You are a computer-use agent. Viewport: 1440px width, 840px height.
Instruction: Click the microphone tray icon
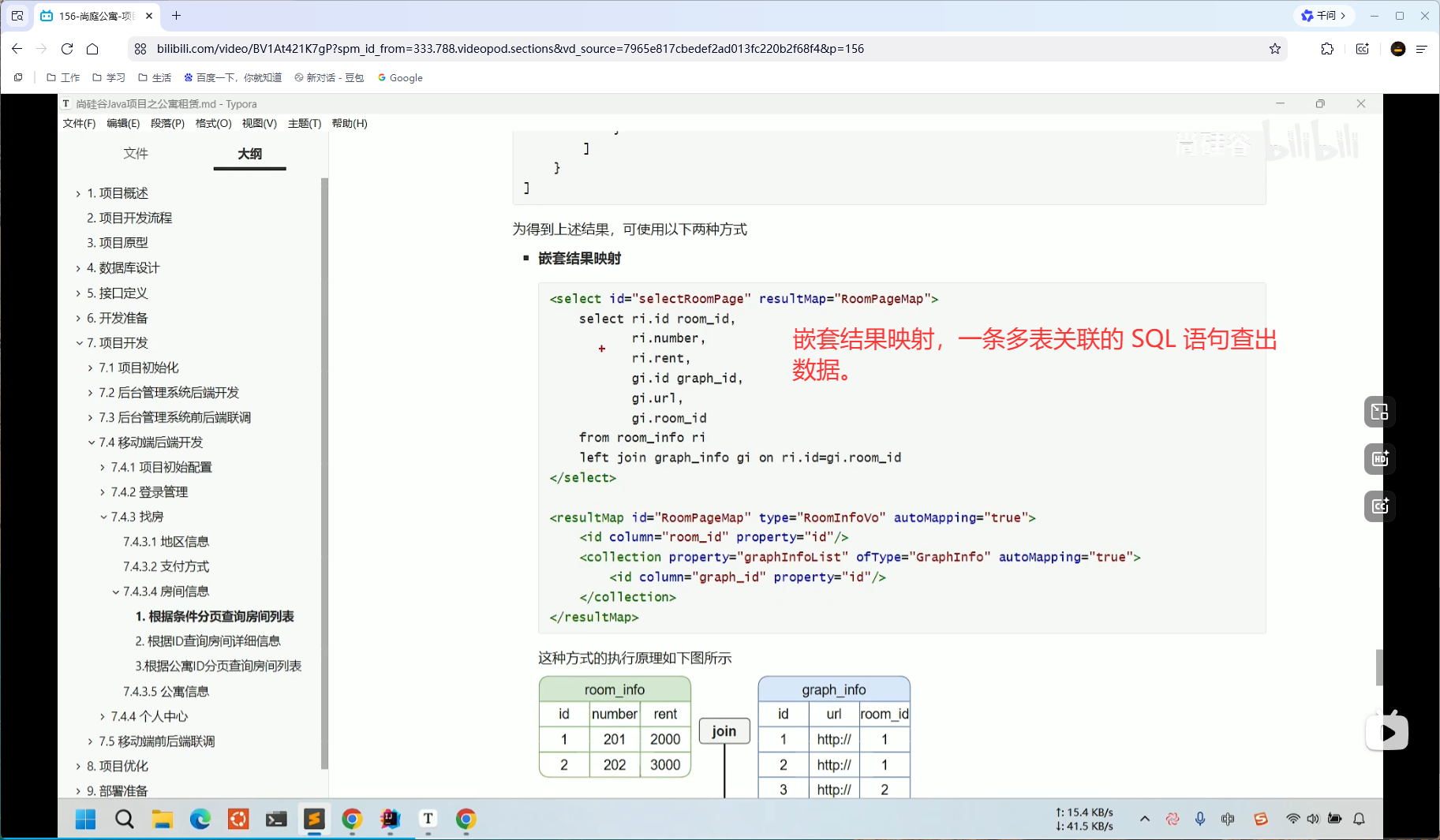point(1200,819)
